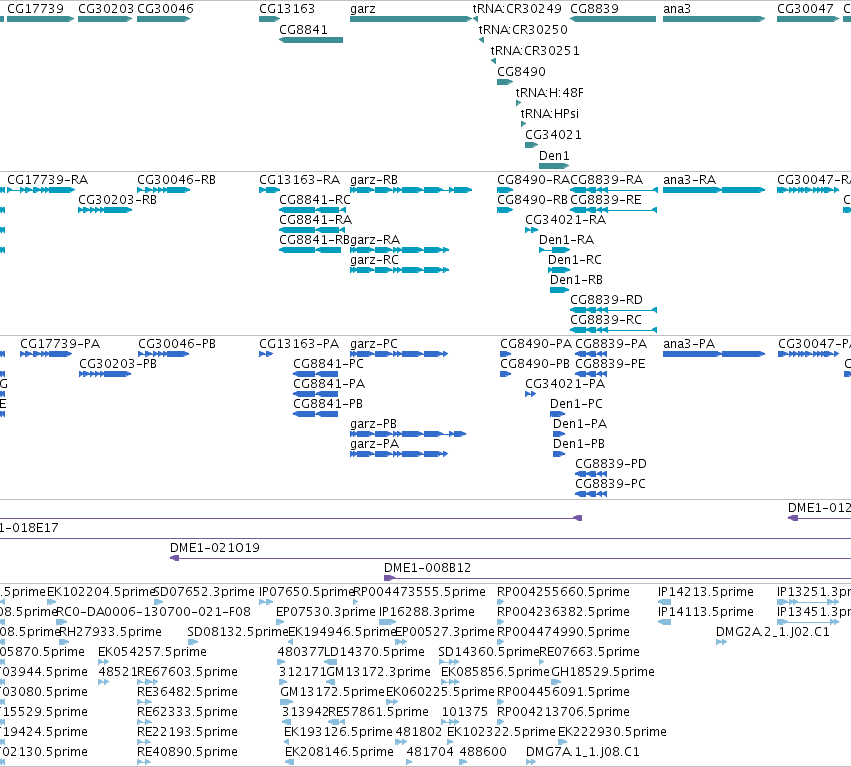Click the tRNA:CR30249 label
The width and height of the screenshot is (851, 767).
pos(517,9)
